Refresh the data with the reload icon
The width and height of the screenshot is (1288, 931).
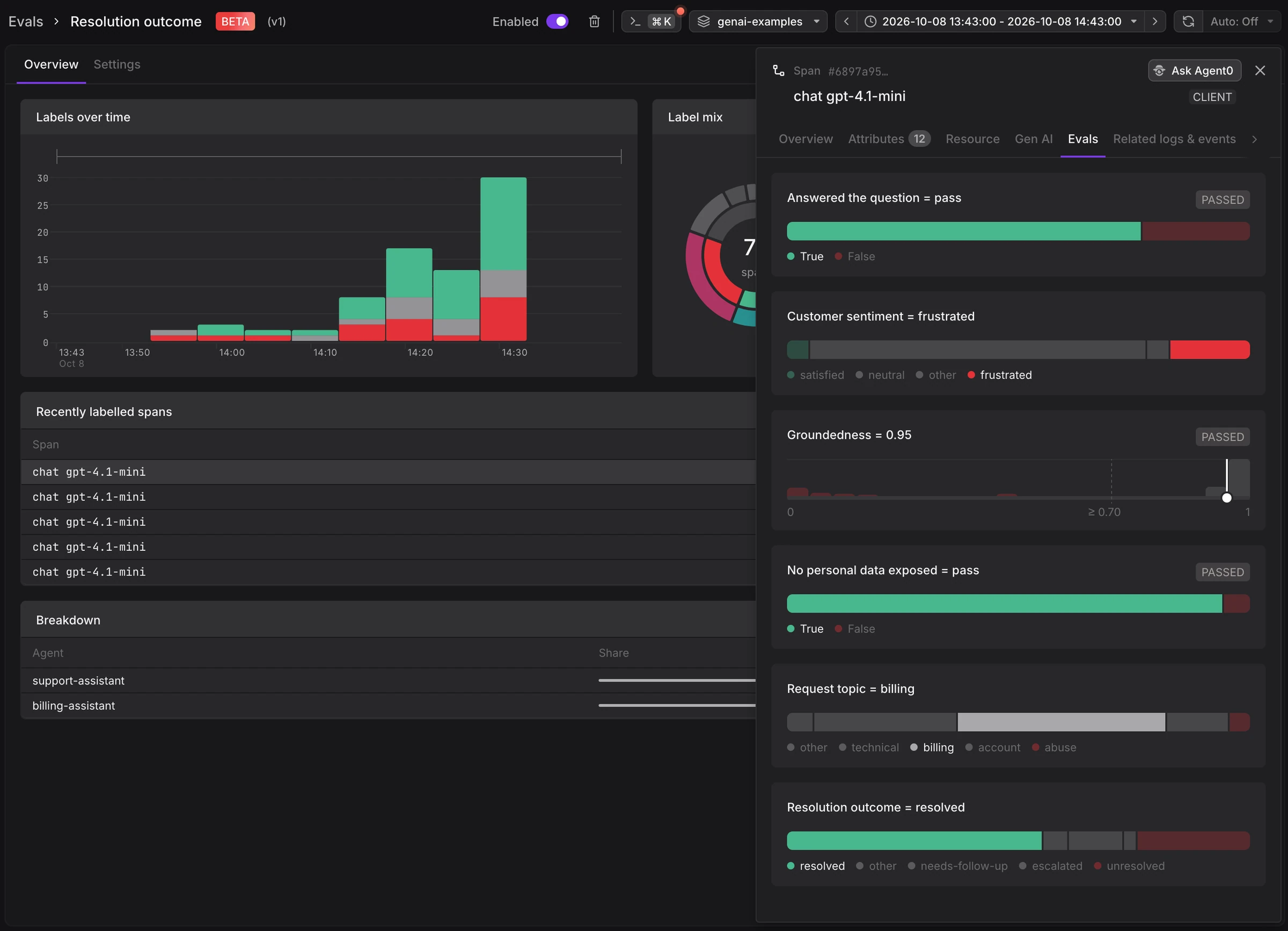pyautogui.click(x=1188, y=21)
